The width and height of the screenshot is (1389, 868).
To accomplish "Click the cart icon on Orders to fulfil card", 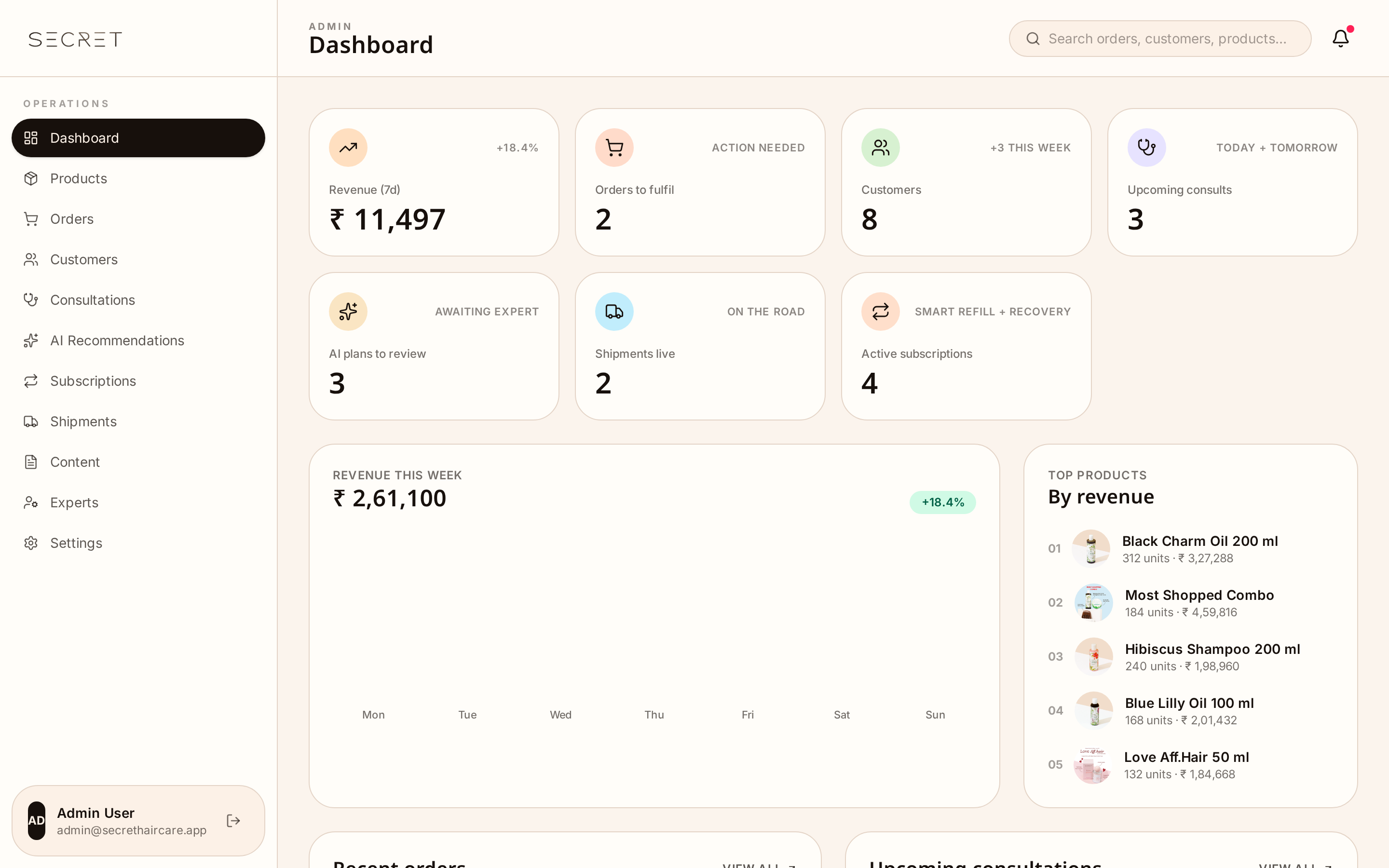I will pos(614,148).
